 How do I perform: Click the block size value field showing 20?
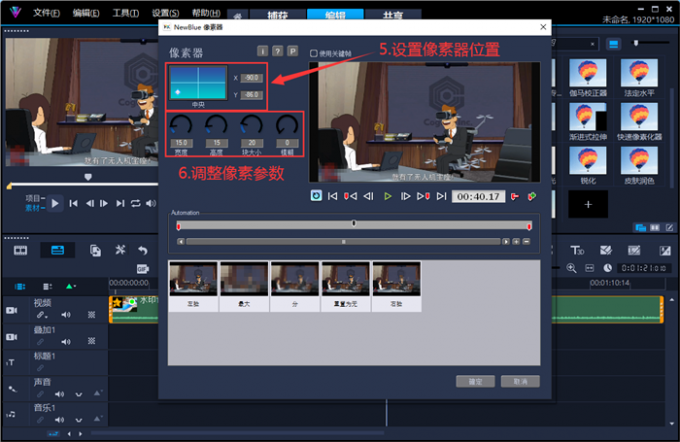tap(252, 143)
